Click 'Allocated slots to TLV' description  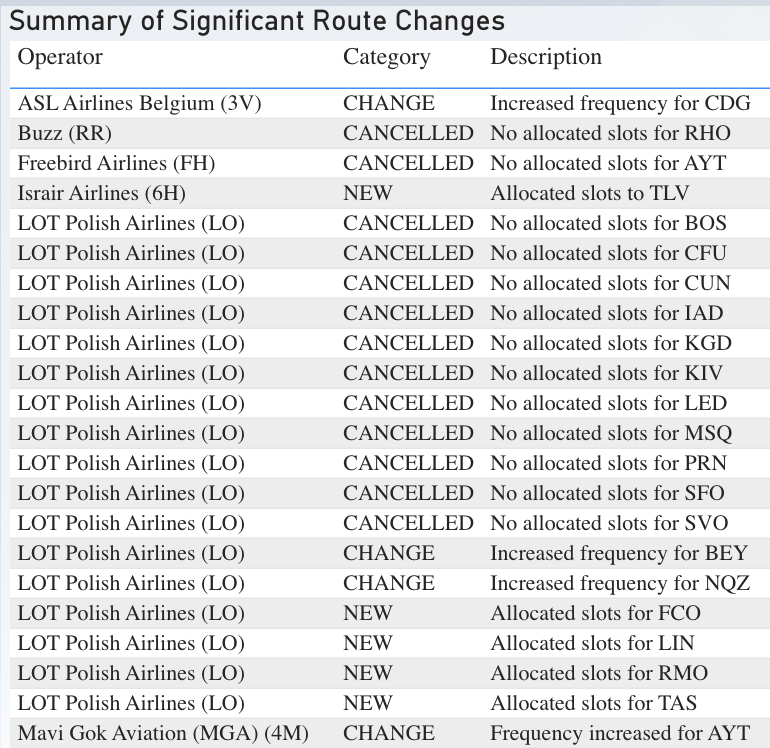[x=590, y=194]
